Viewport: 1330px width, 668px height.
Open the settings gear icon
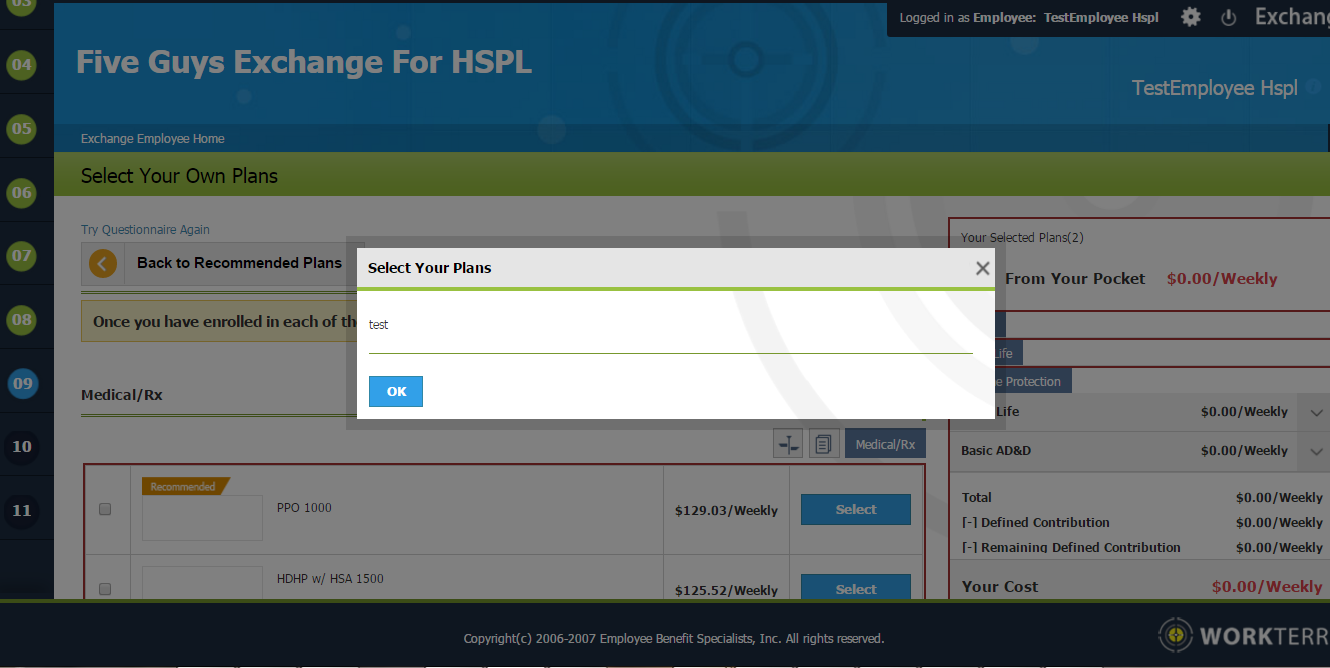click(x=1190, y=17)
